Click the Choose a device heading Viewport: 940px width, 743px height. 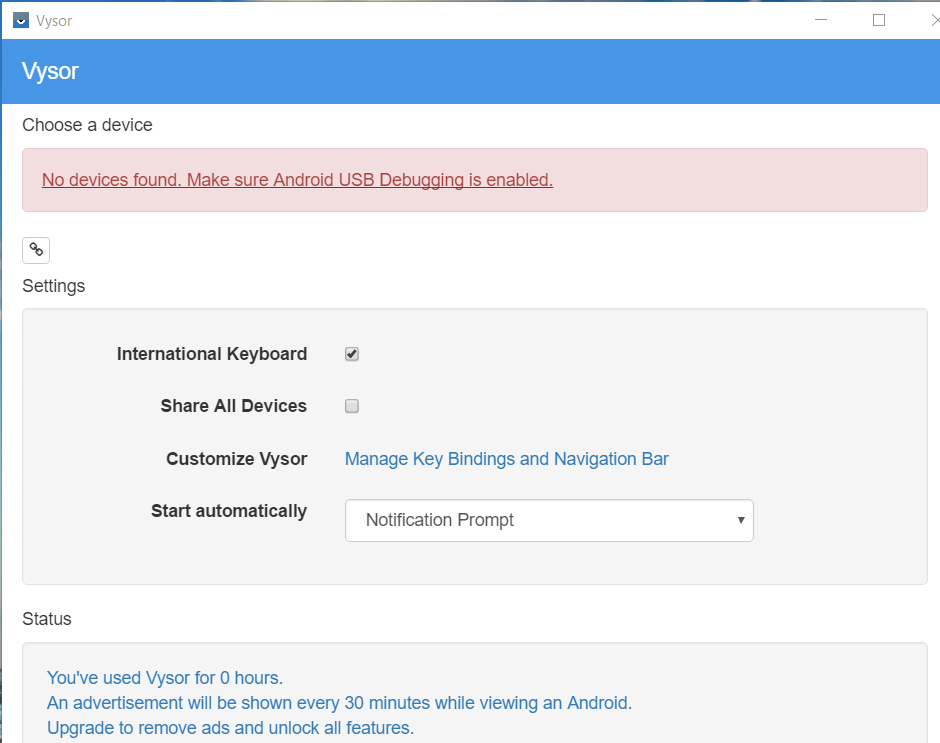coord(87,125)
